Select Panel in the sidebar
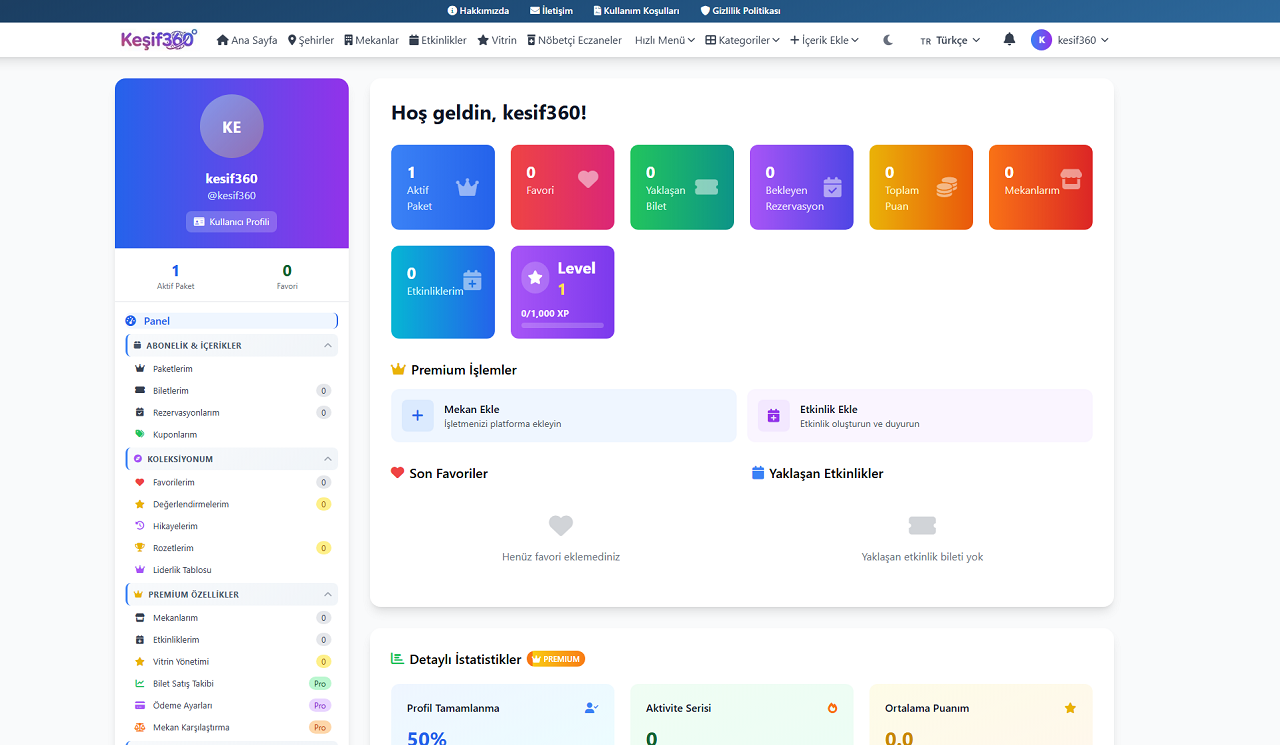 231,321
